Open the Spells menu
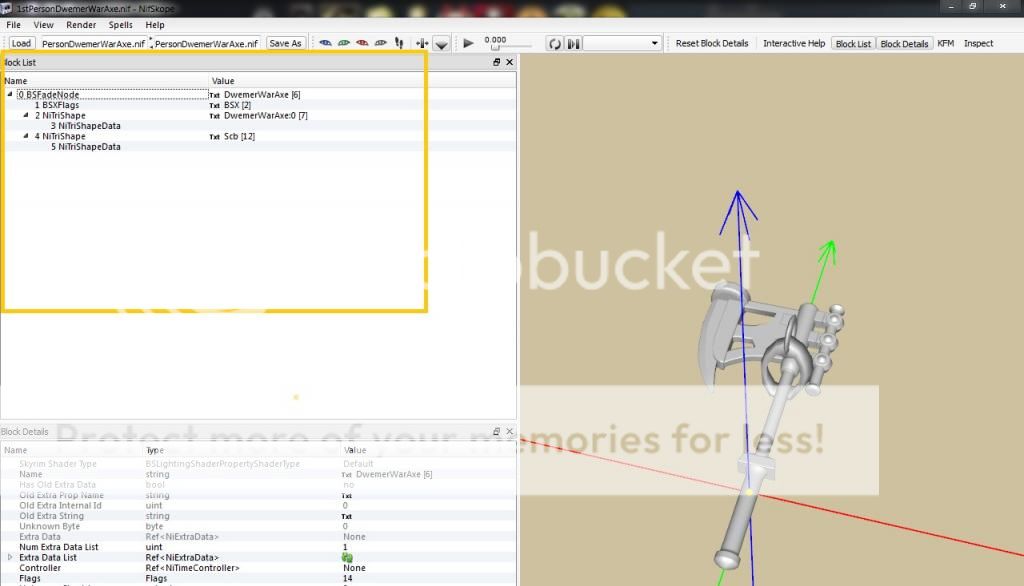 [x=120, y=25]
